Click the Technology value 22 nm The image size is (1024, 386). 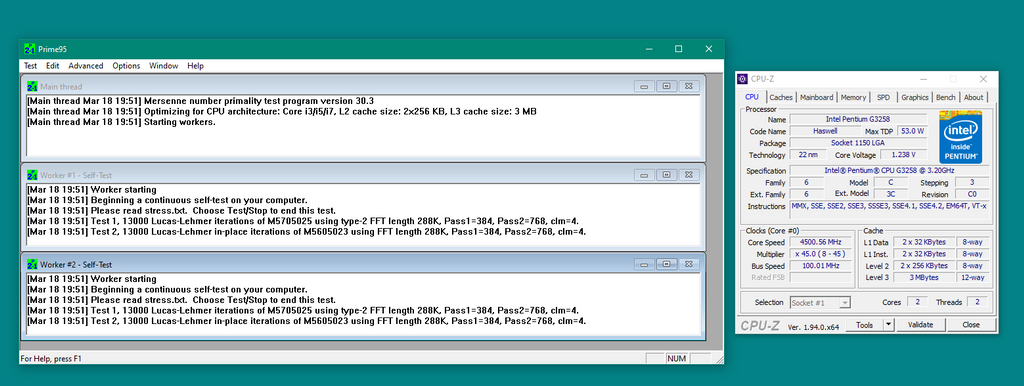pyautogui.click(x=808, y=155)
